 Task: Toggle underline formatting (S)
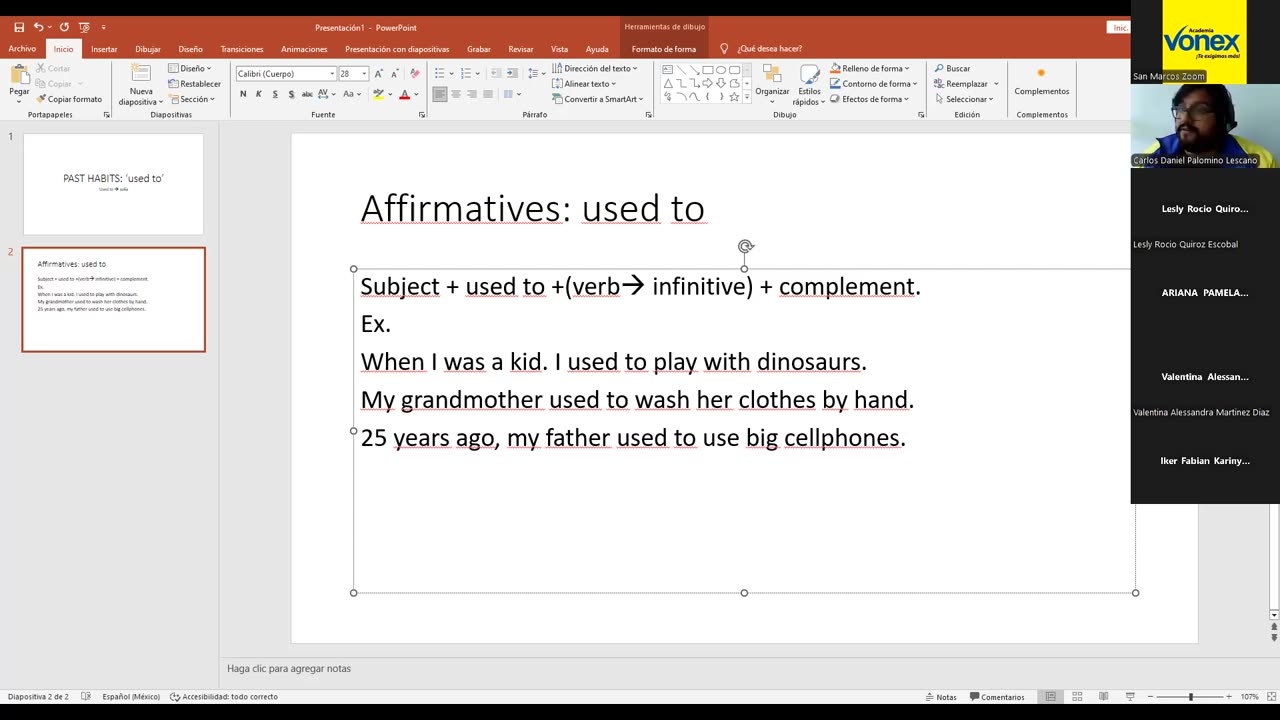point(275,94)
